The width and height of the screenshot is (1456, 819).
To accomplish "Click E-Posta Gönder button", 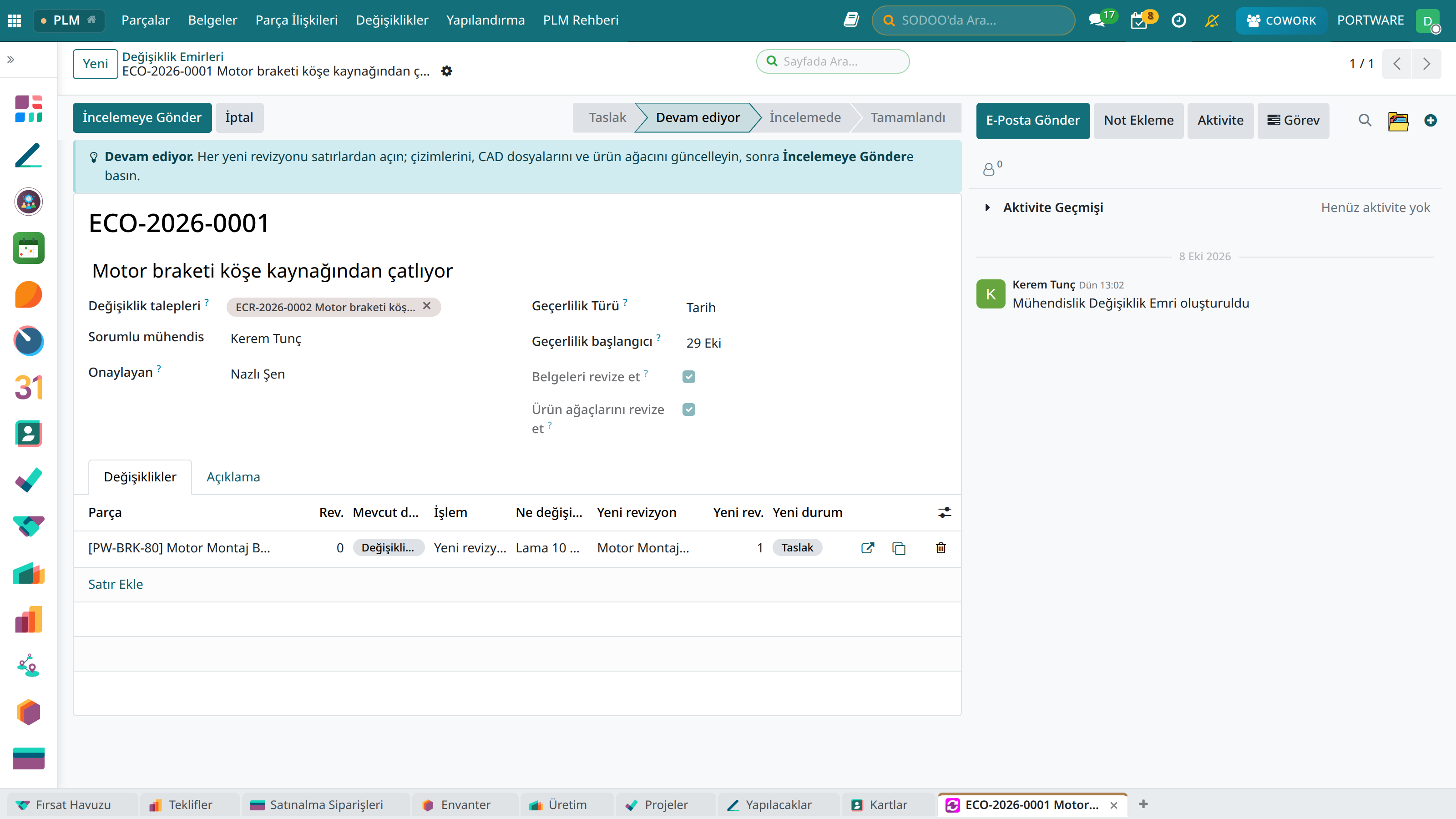I will click(1033, 121).
